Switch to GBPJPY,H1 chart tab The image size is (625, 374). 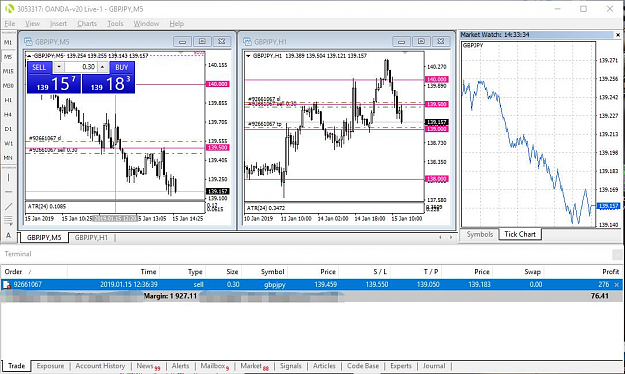[x=91, y=238]
